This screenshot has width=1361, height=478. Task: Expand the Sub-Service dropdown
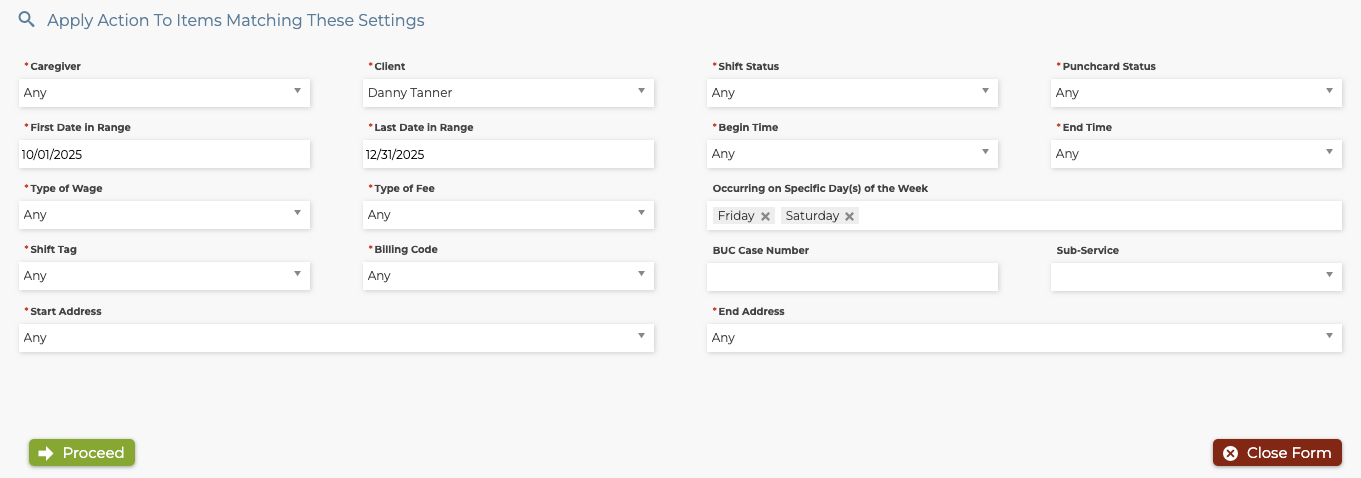[x=1196, y=277]
